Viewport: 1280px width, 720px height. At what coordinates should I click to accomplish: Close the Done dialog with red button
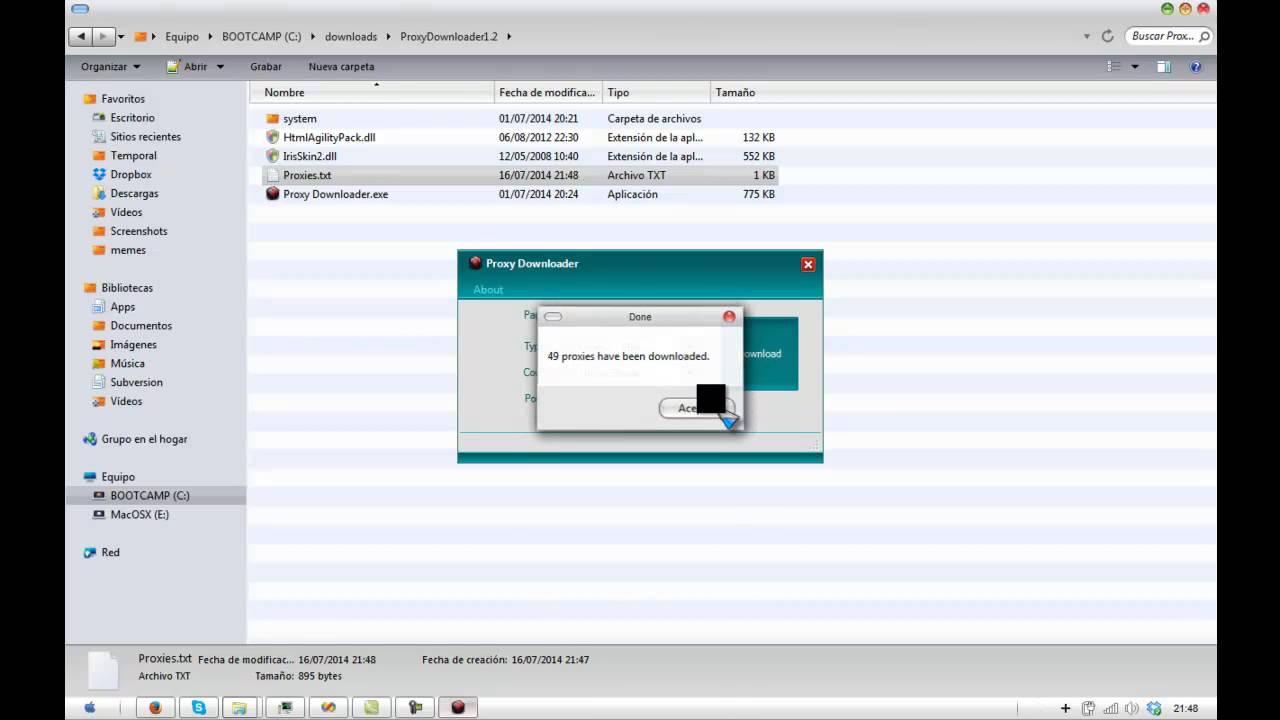point(729,316)
